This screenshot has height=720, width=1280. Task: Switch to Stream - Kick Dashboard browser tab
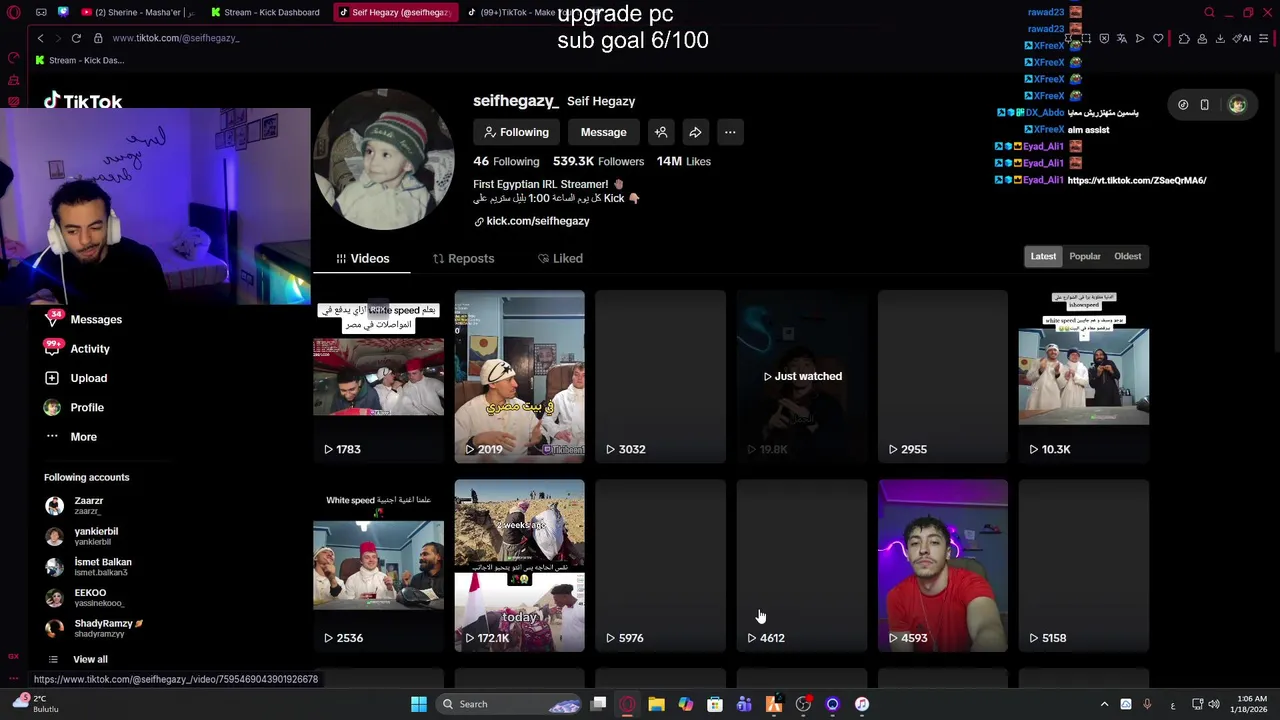pyautogui.click(x=265, y=12)
